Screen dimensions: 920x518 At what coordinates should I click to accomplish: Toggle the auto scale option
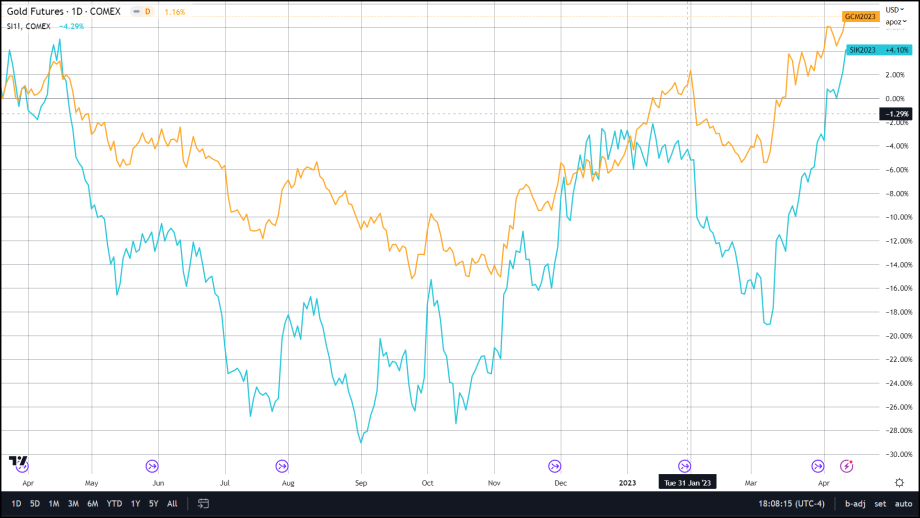902,503
